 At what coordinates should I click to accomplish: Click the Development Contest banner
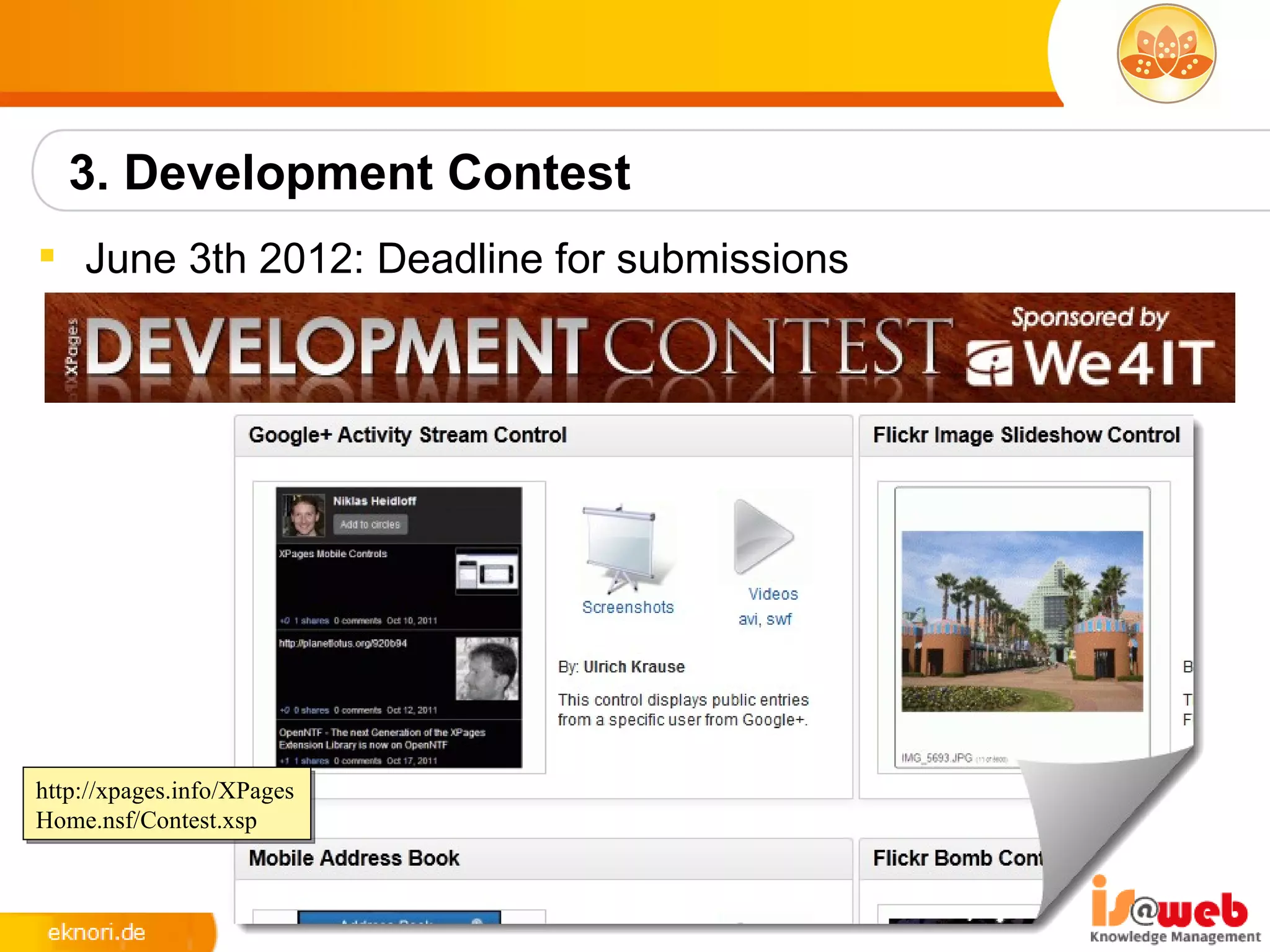coord(639,348)
